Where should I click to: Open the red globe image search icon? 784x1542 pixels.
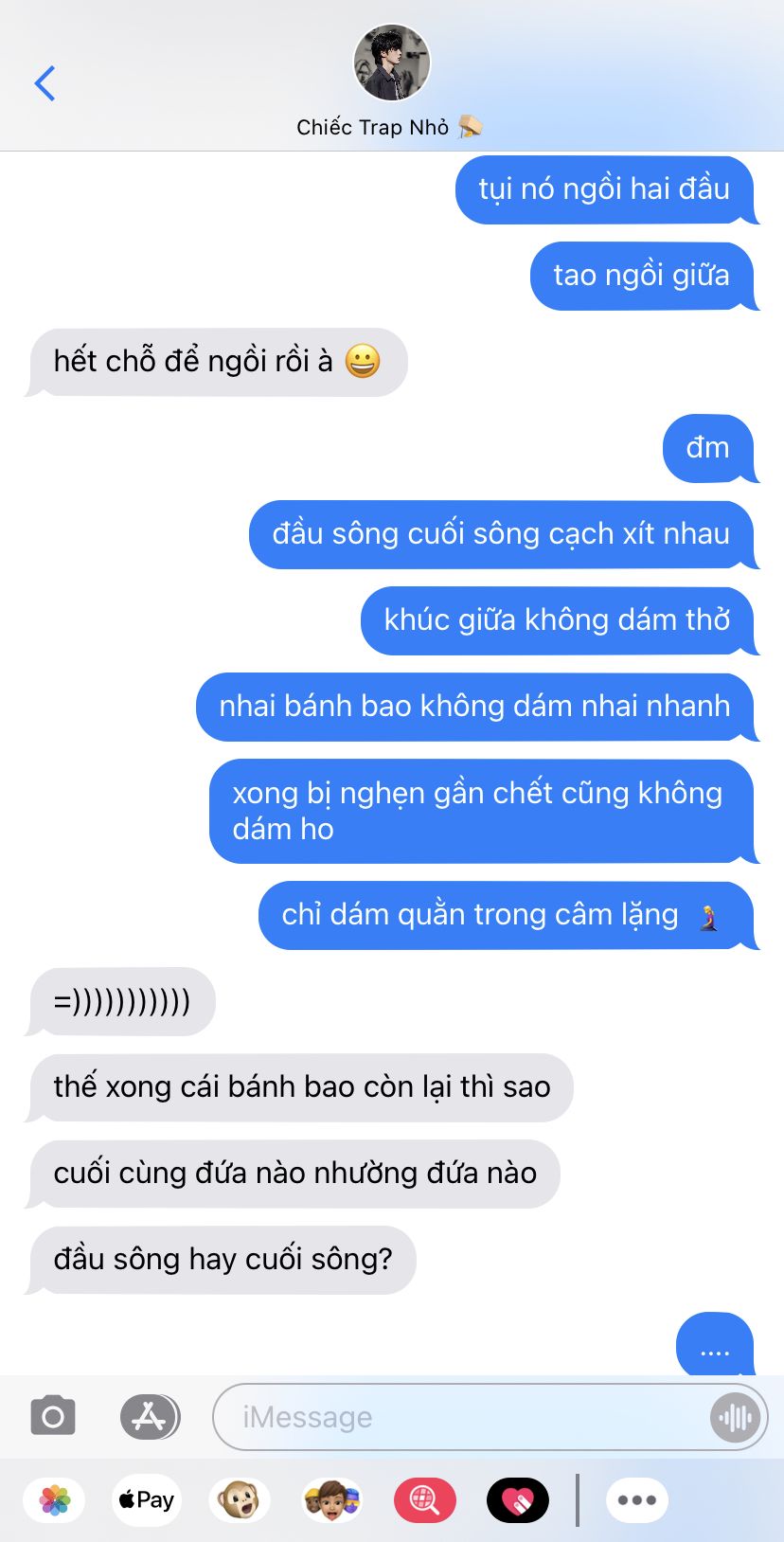point(424,1500)
